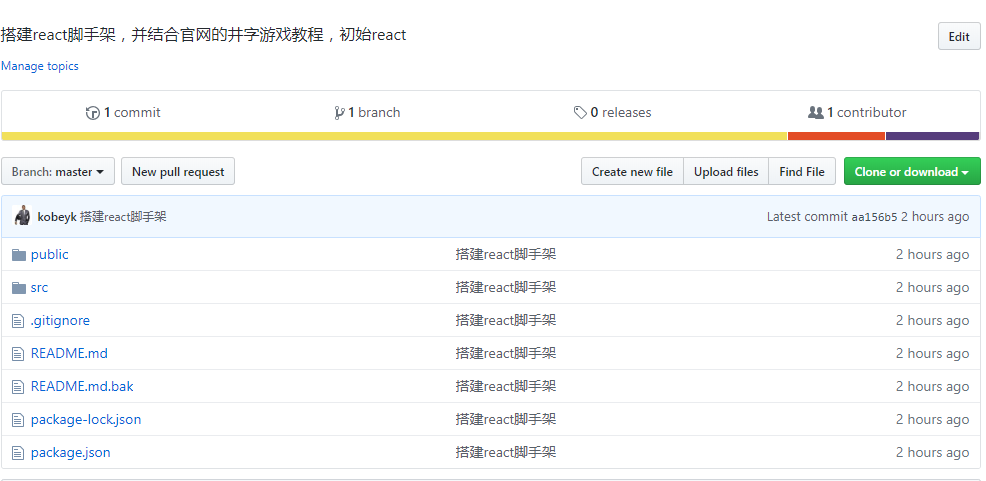The height and width of the screenshot is (481, 986).
Task: Open the kobeyk author link
Action: (57, 217)
